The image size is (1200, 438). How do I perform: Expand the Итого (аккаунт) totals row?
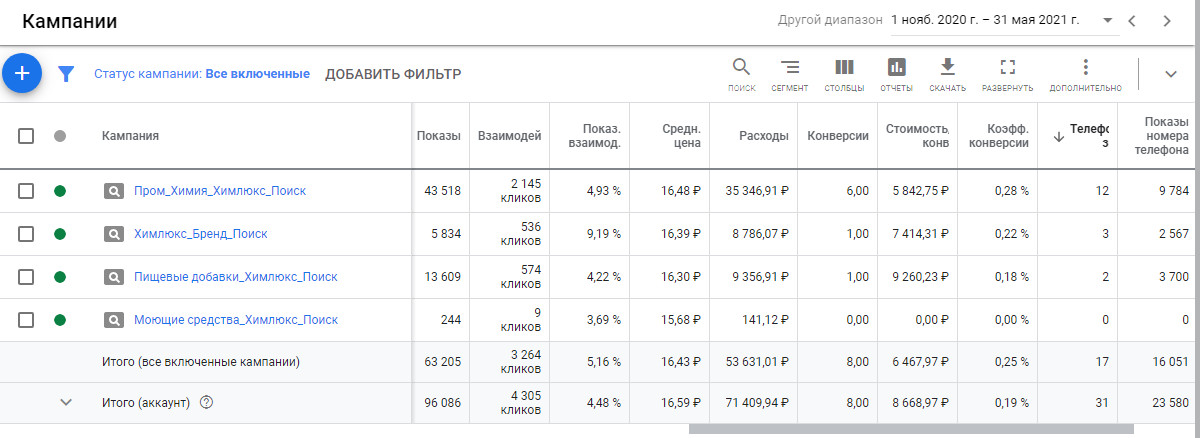[x=66, y=402]
